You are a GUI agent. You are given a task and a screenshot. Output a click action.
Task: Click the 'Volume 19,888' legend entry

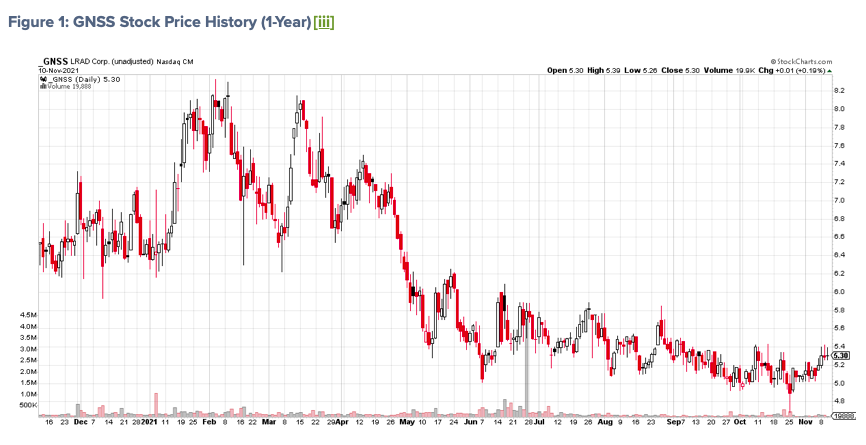point(69,86)
